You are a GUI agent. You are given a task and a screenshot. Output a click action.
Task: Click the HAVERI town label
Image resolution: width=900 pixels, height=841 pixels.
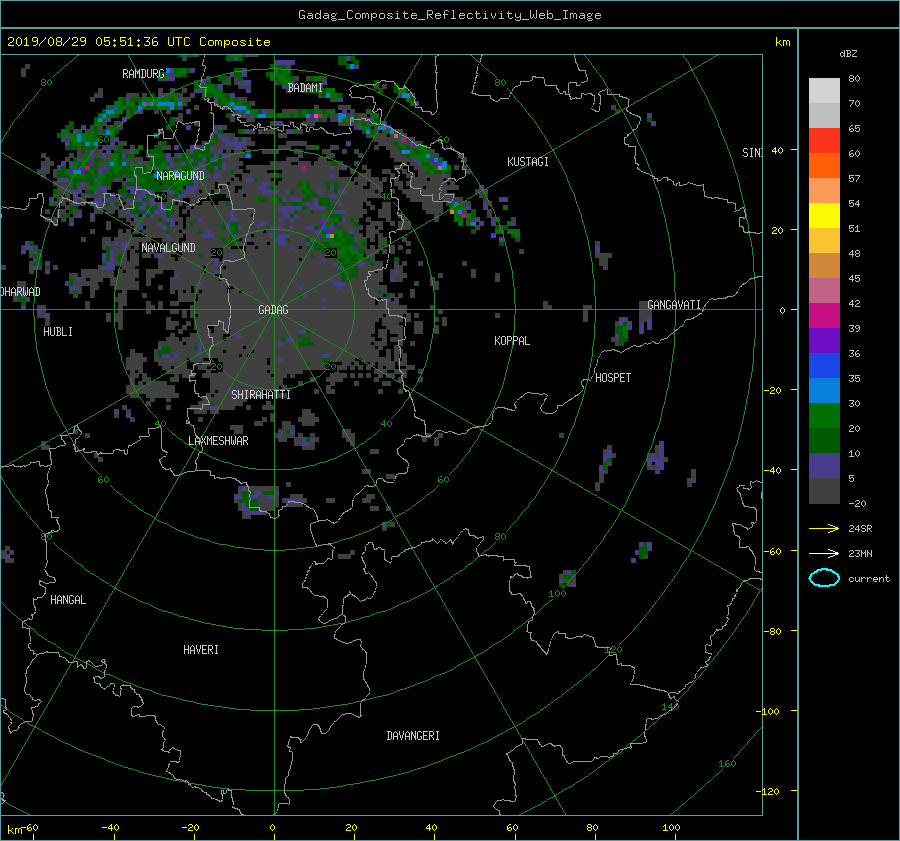(201, 650)
